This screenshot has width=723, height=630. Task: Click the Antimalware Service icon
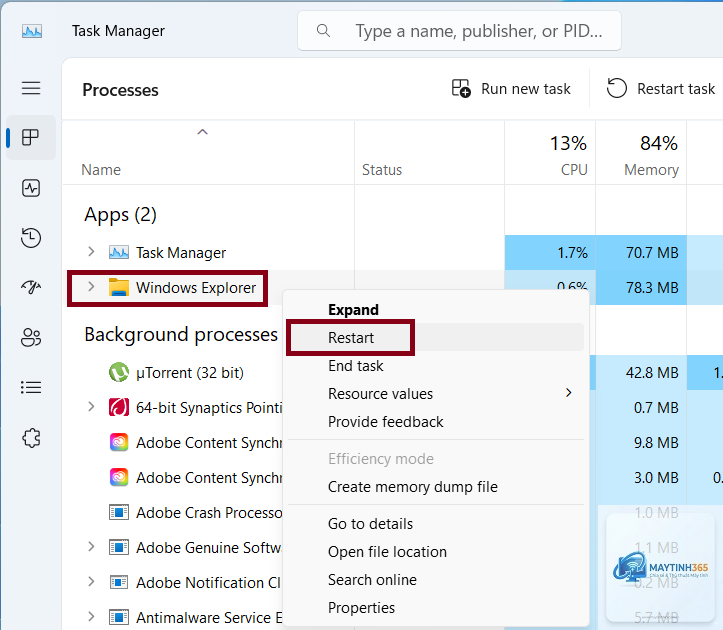pyautogui.click(x=119, y=617)
